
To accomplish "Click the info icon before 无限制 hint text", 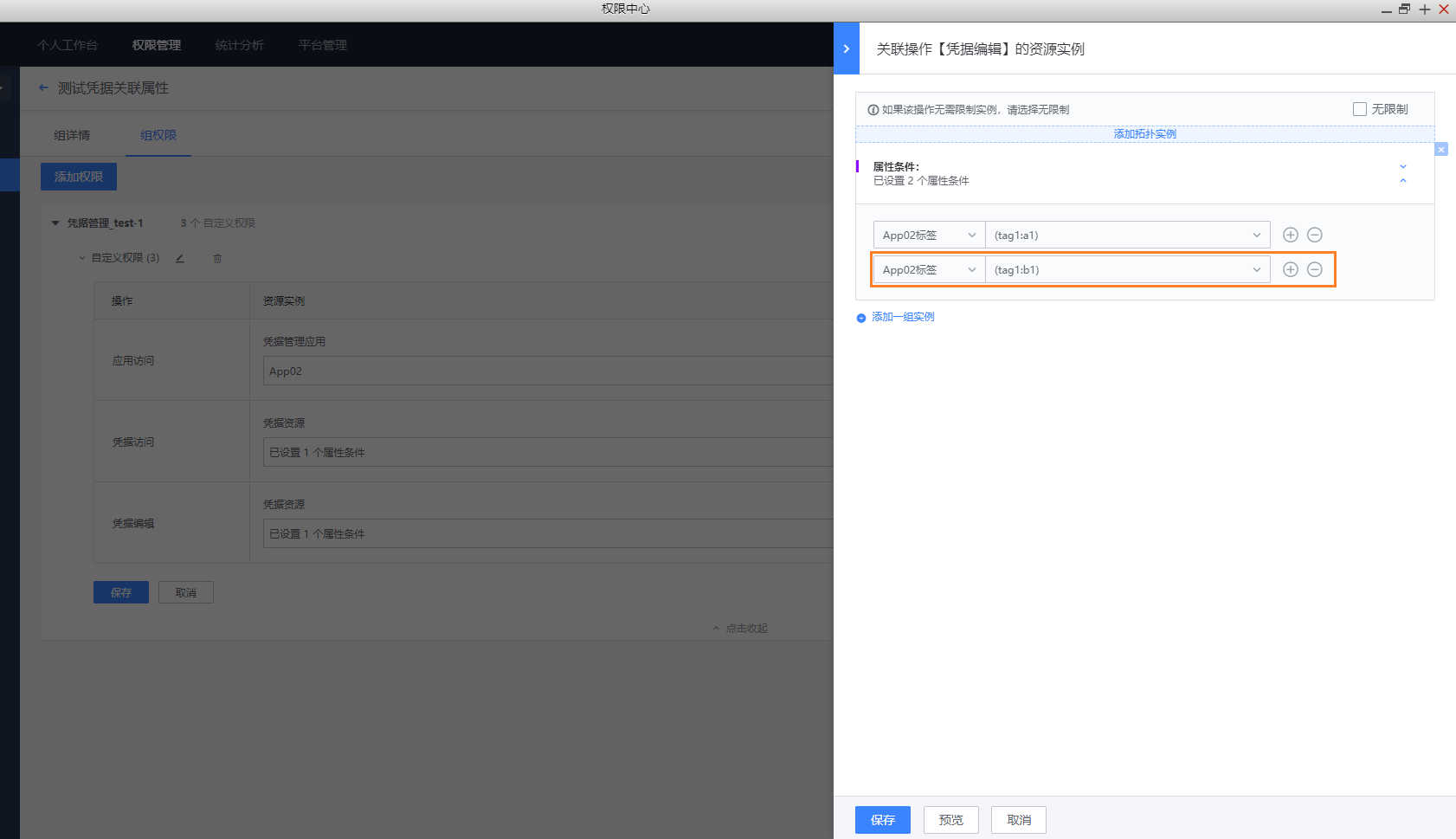I will point(872,110).
